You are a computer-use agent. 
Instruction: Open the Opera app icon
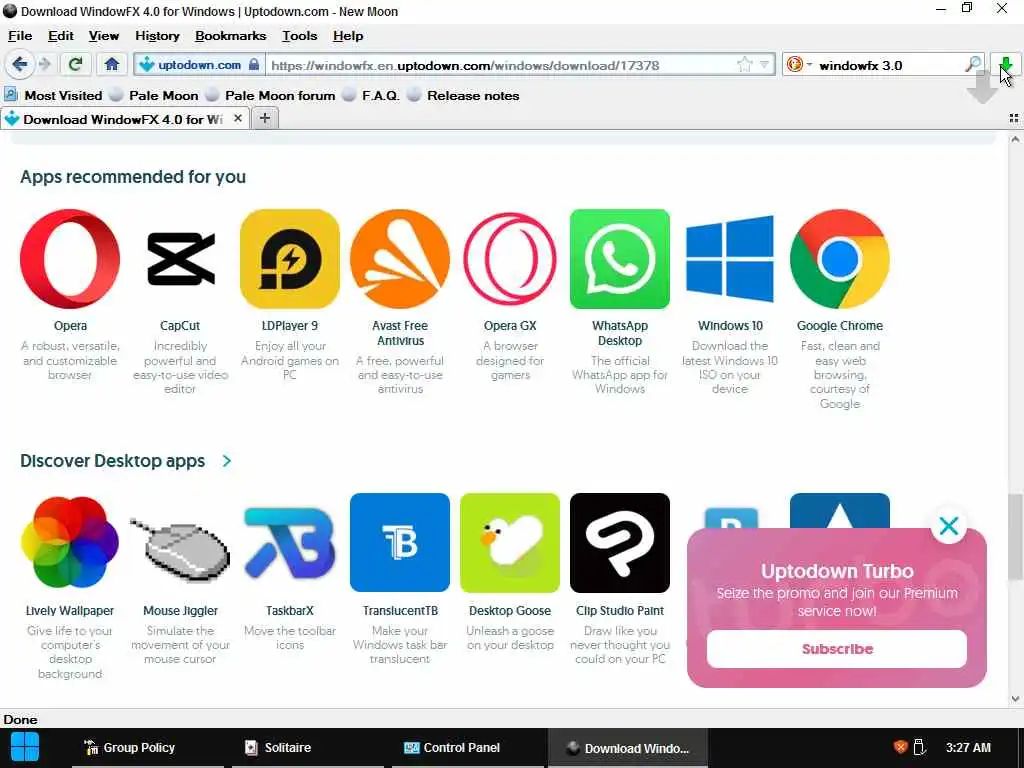click(x=70, y=259)
